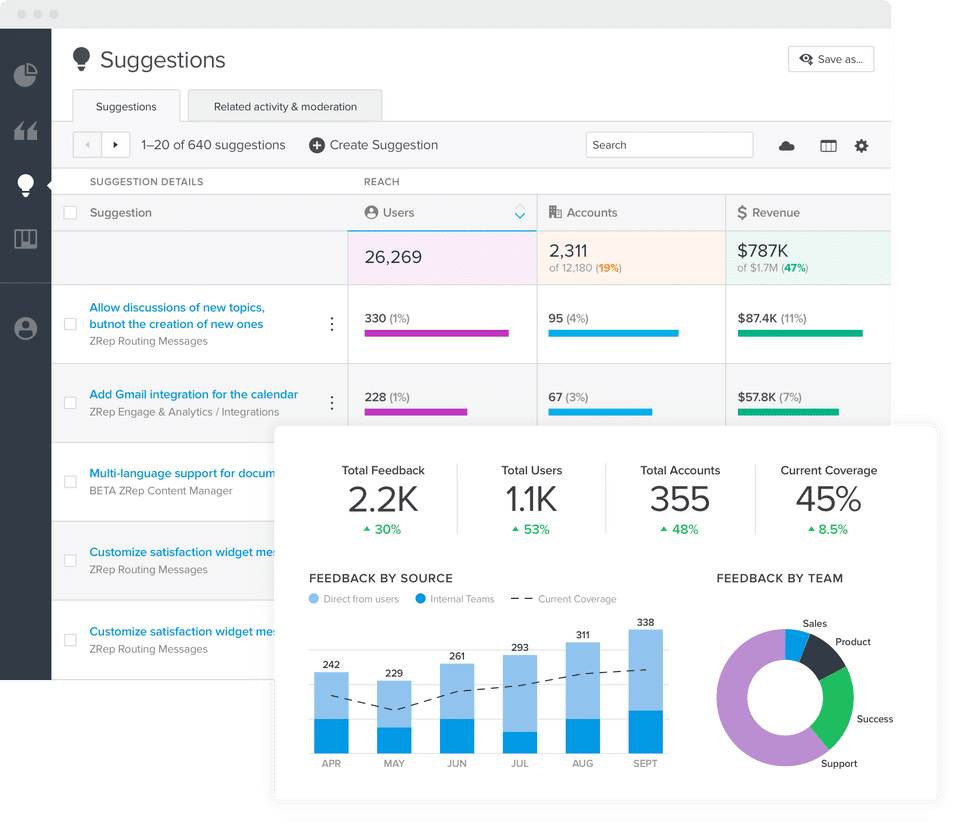Click the green $57.8K revenue bar
Viewport: 960px width, 823px height.
point(788,412)
